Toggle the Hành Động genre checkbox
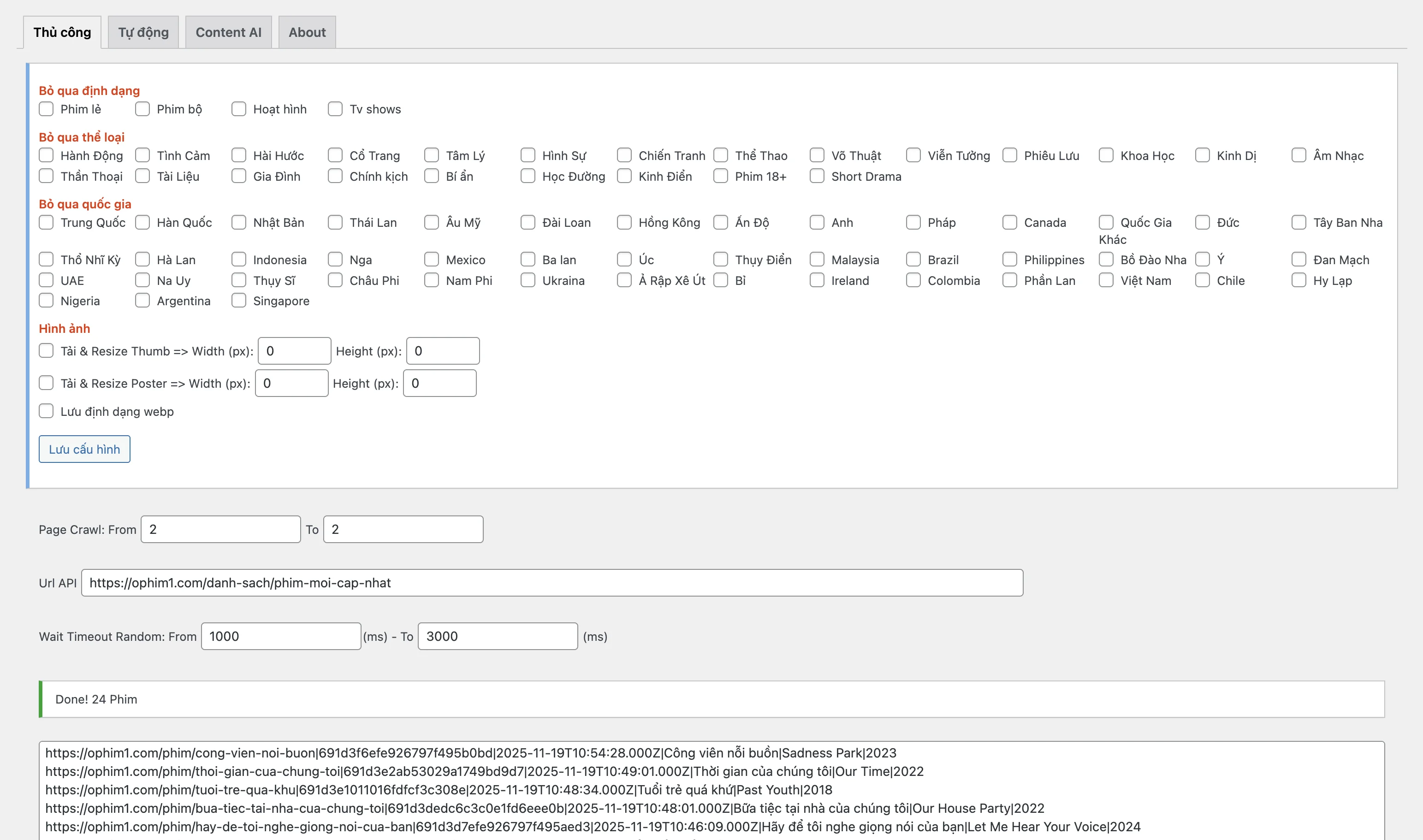 pos(46,155)
